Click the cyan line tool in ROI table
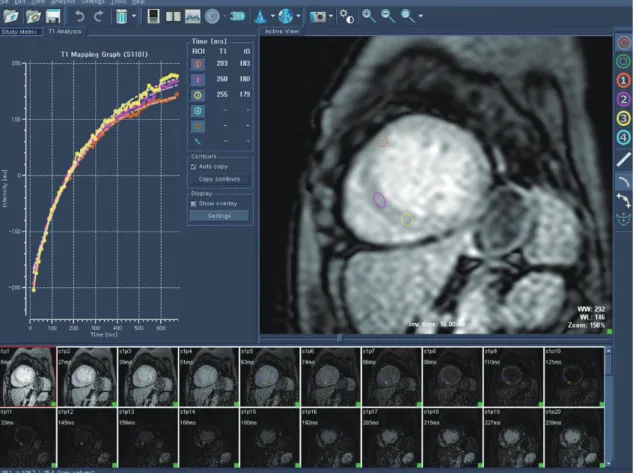The width and height of the screenshot is (636, 473). click(x=198, y=142)
